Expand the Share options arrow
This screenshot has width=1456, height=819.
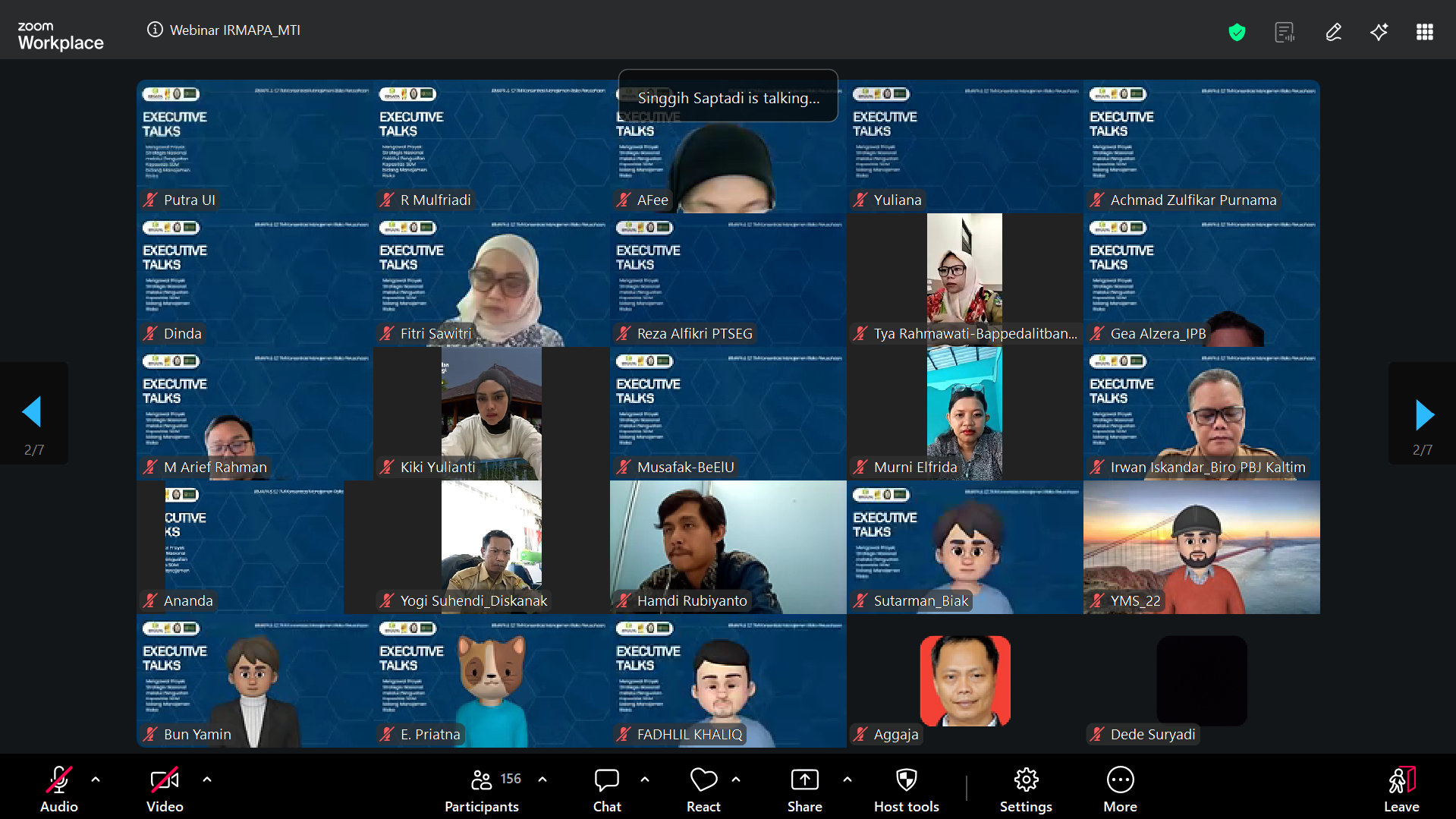click(847, 780)
